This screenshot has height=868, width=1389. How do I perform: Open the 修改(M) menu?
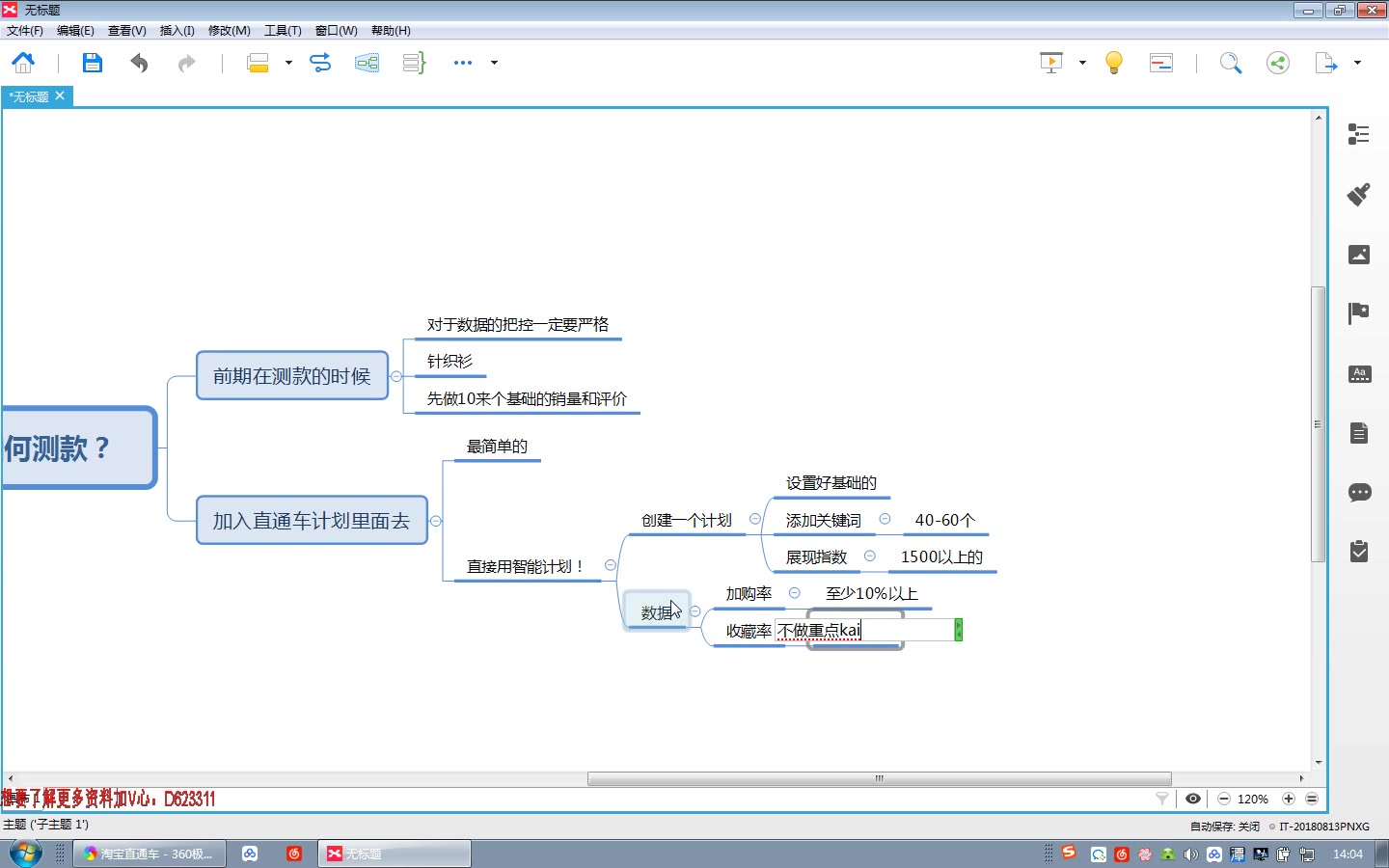pyautogui.click(x=230, y=31)
